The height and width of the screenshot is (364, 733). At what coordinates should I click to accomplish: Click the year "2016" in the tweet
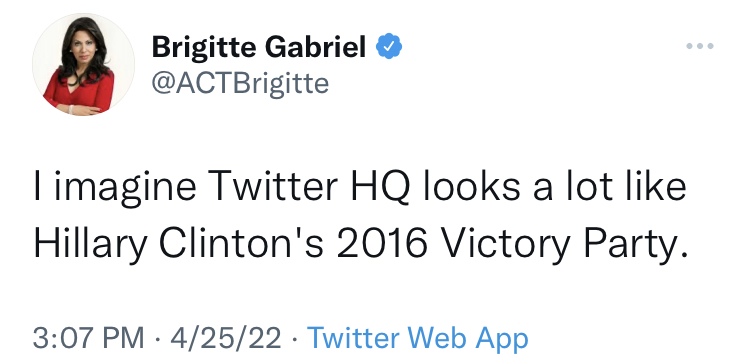coord(382,244)
